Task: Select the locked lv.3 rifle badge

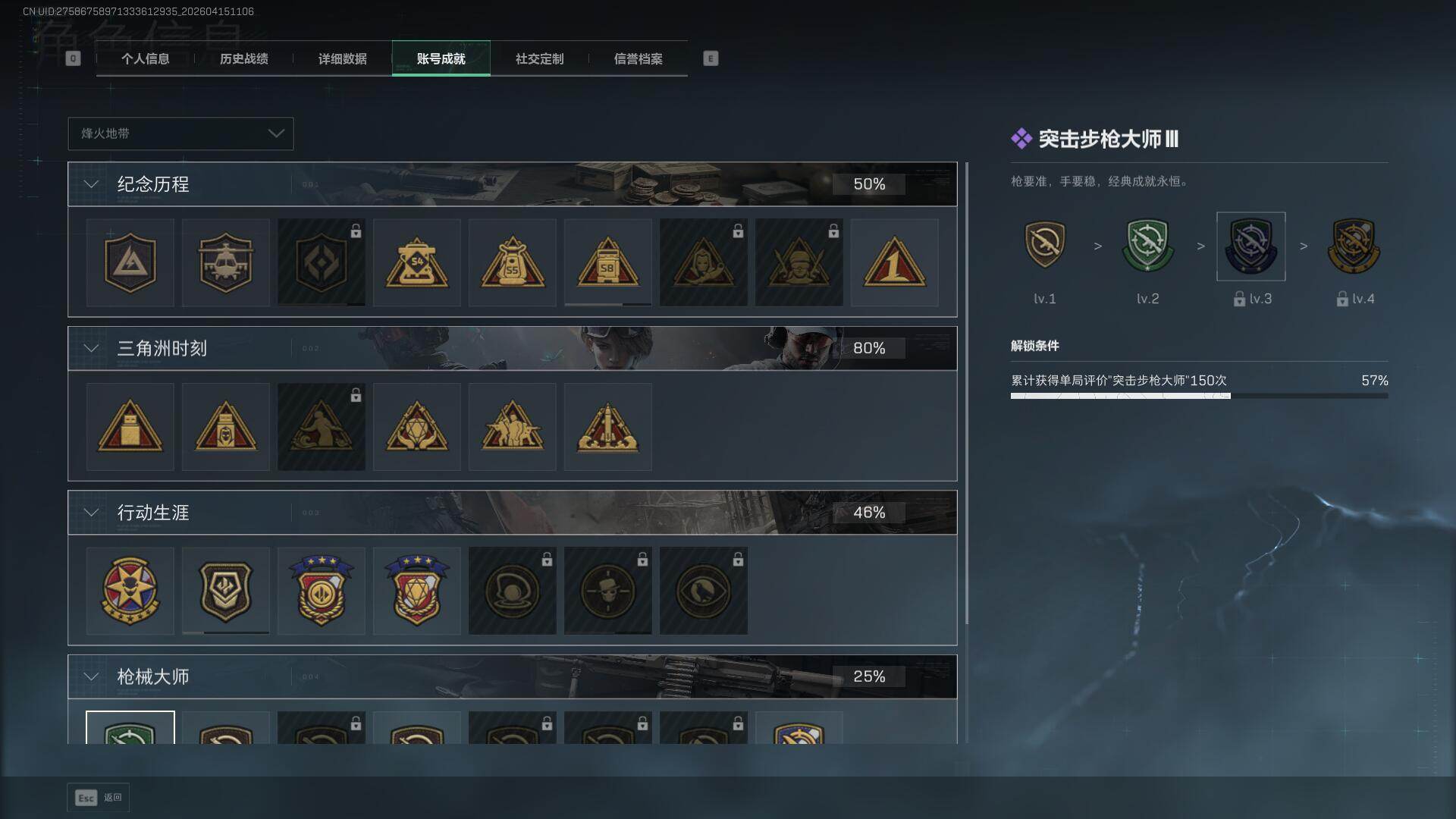Action: click(1250, 246)
